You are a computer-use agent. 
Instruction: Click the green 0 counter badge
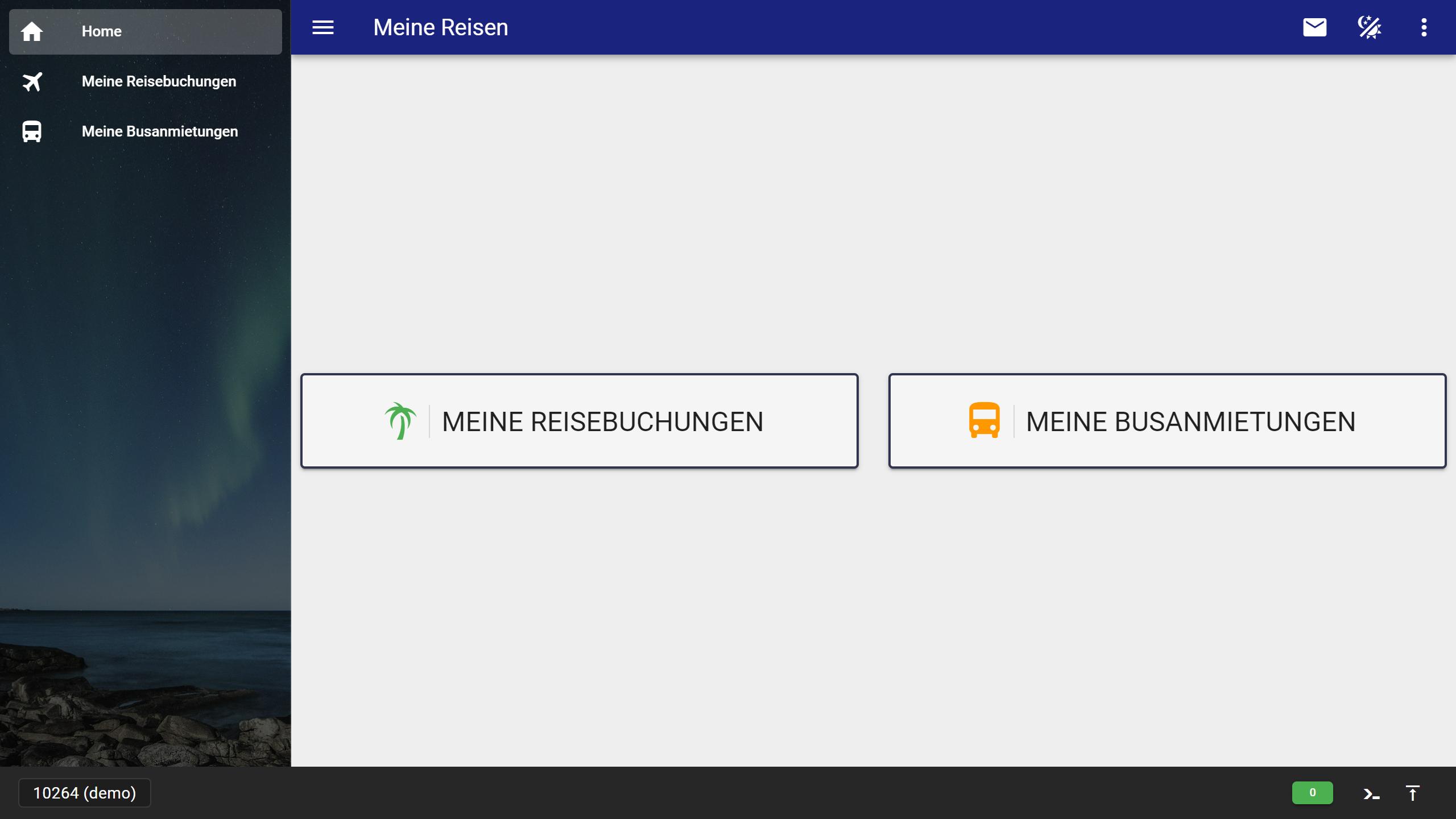click(x=1313, y=793)
